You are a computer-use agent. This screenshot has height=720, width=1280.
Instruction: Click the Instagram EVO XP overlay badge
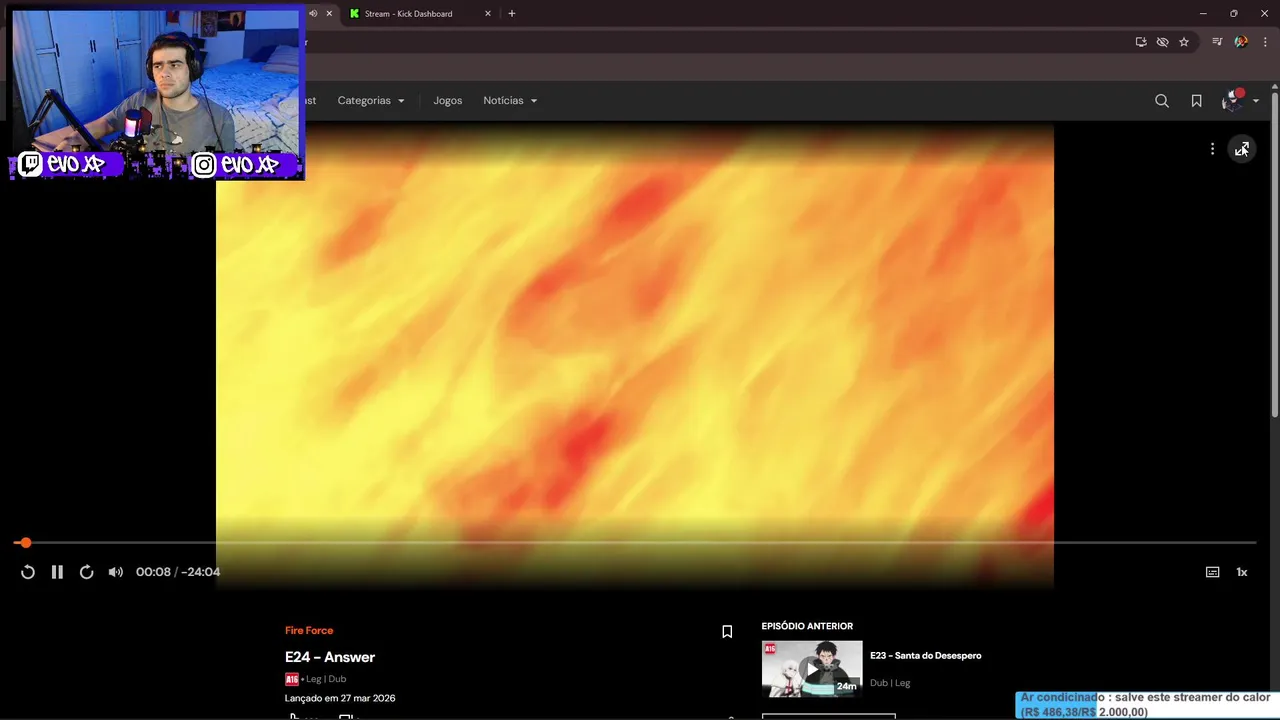(x=246, y=165)
